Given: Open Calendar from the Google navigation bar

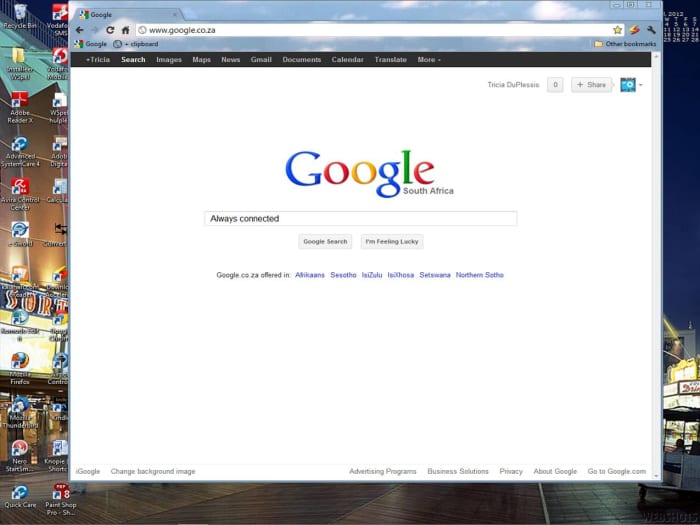Looking at the screenshot, I should [347, 59].
